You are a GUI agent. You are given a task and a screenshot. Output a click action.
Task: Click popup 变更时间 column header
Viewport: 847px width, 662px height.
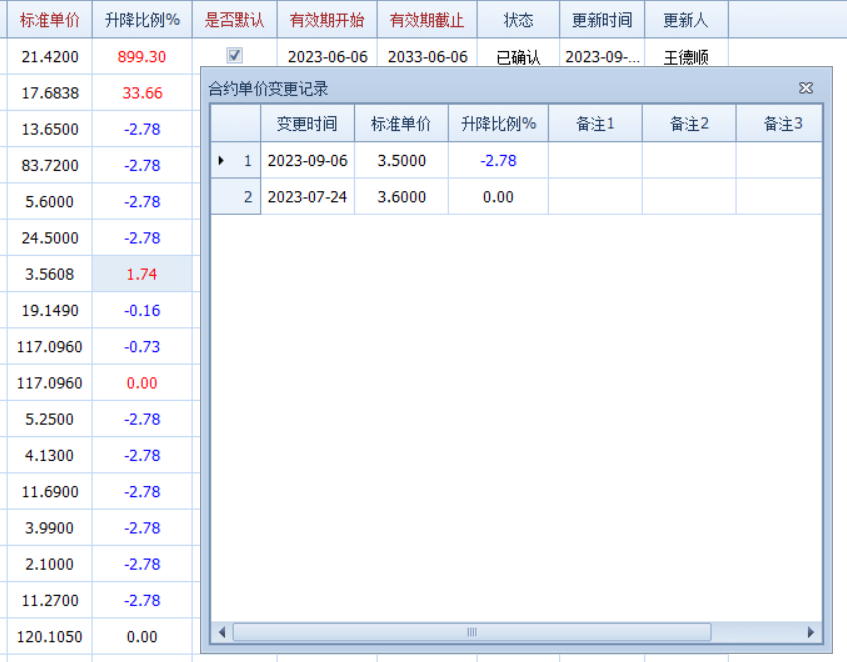click(307, 124)
